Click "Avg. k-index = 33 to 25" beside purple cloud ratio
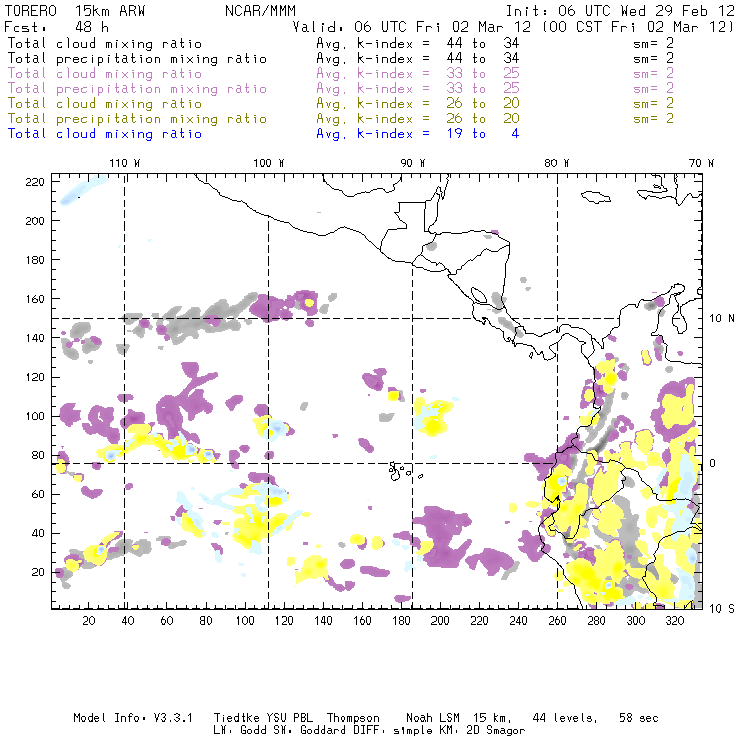 tap(418, 74)
